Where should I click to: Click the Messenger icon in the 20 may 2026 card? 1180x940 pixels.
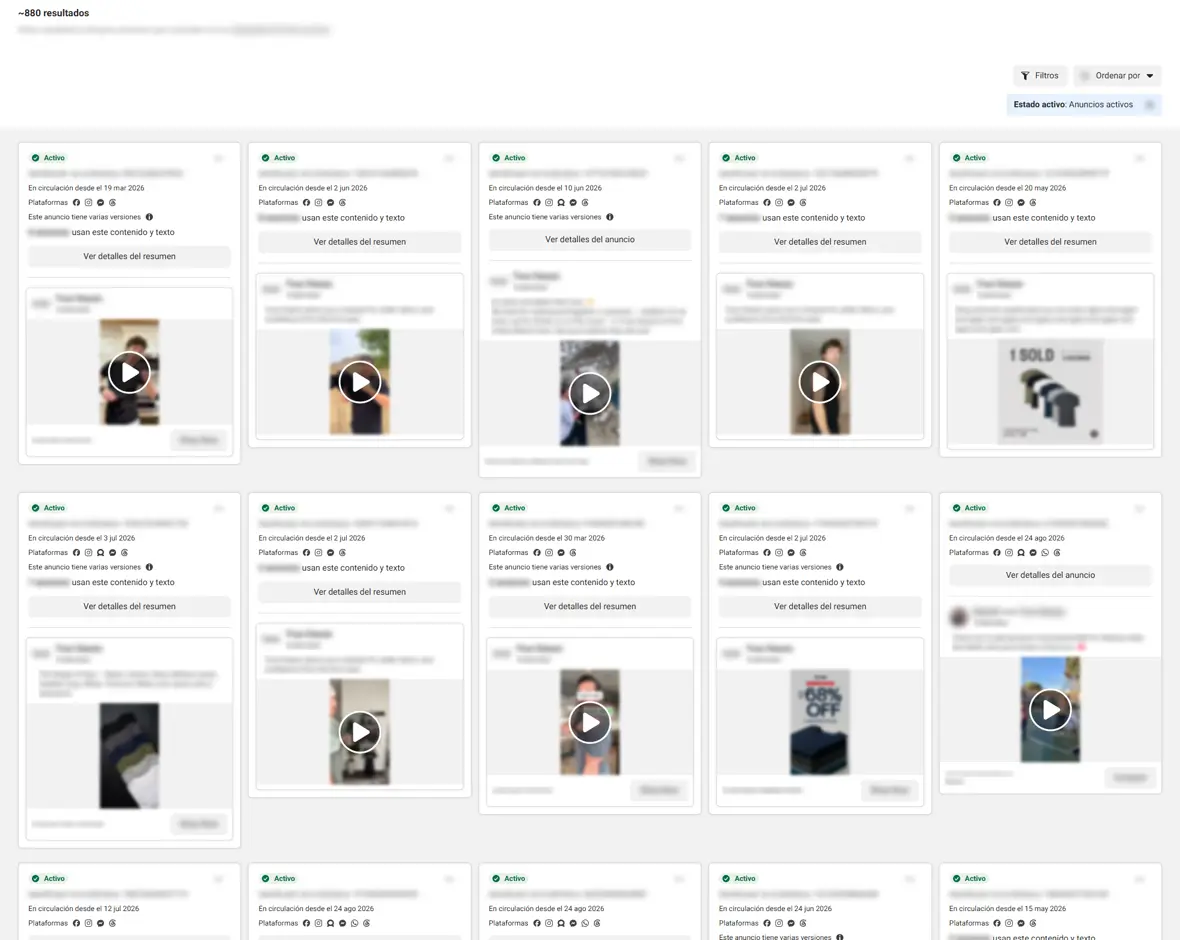[1021, 202]
